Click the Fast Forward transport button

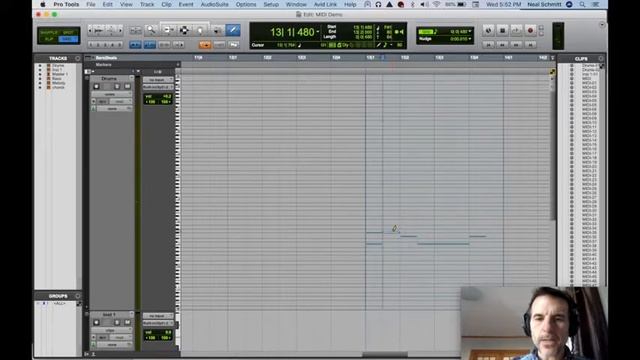516,45
